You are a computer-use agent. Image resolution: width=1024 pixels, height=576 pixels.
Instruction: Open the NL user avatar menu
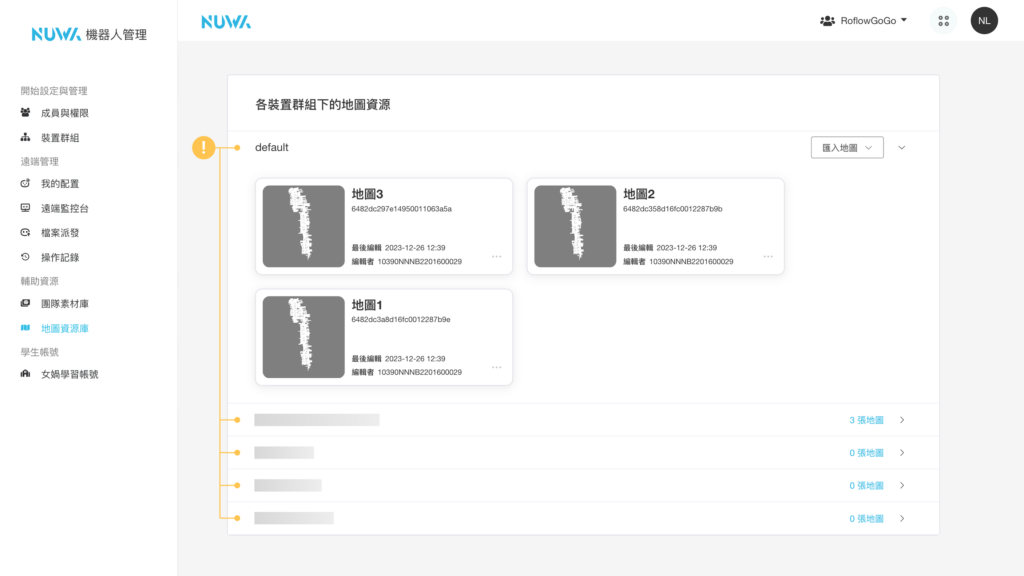coord(984,21)
